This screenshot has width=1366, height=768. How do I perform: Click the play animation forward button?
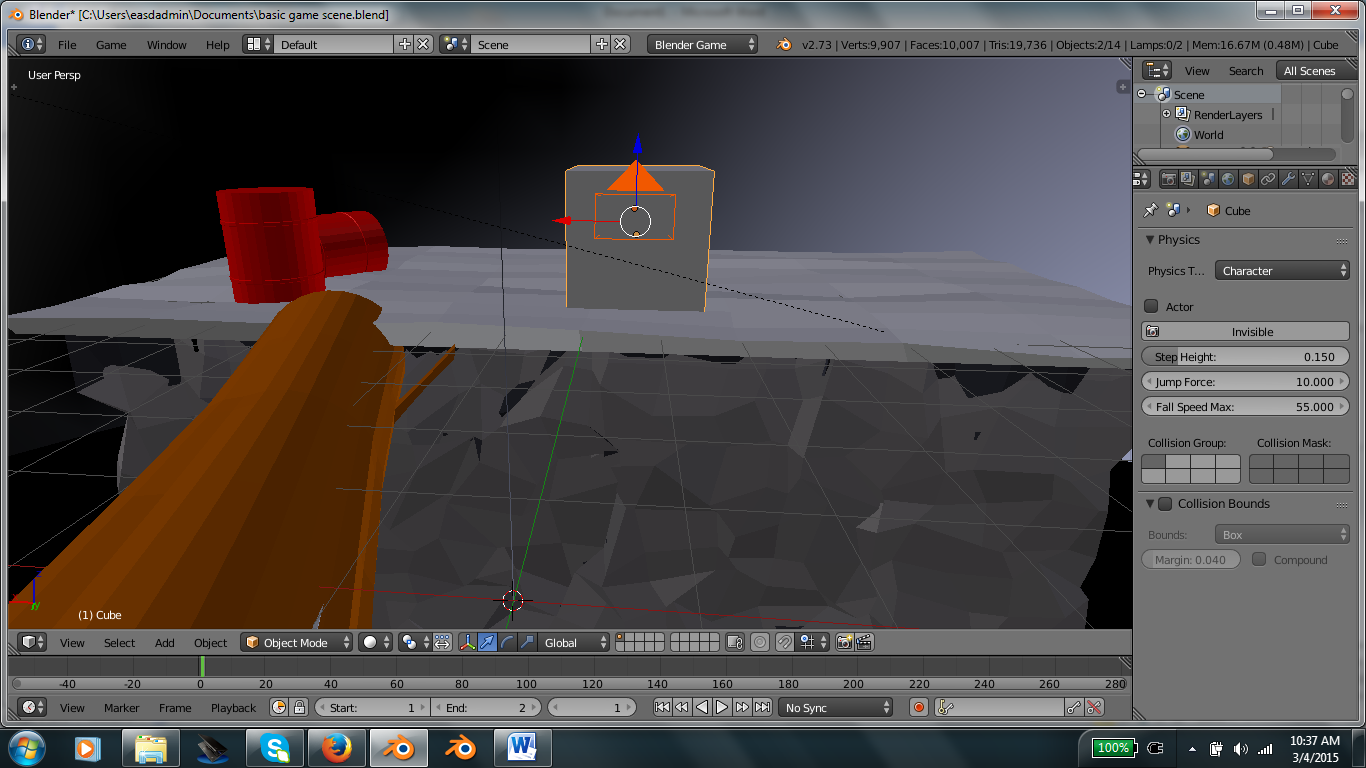pos(722,707)
